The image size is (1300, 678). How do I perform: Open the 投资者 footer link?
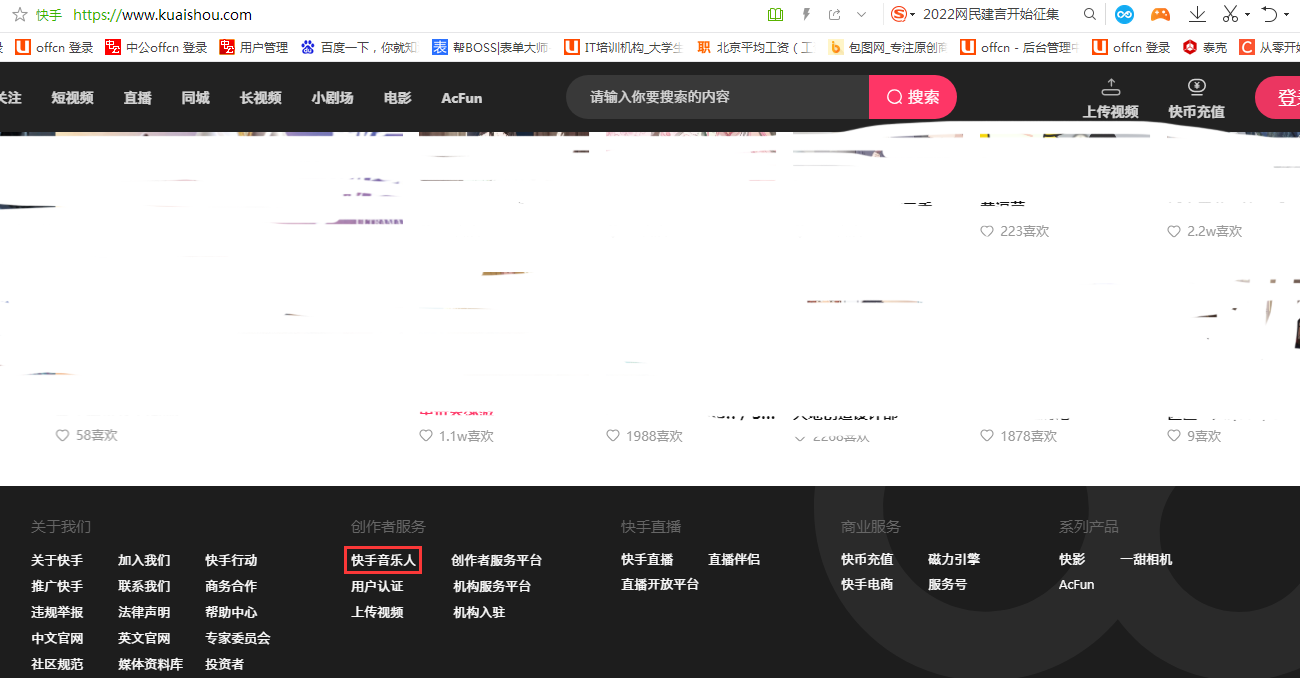(224, 664)
